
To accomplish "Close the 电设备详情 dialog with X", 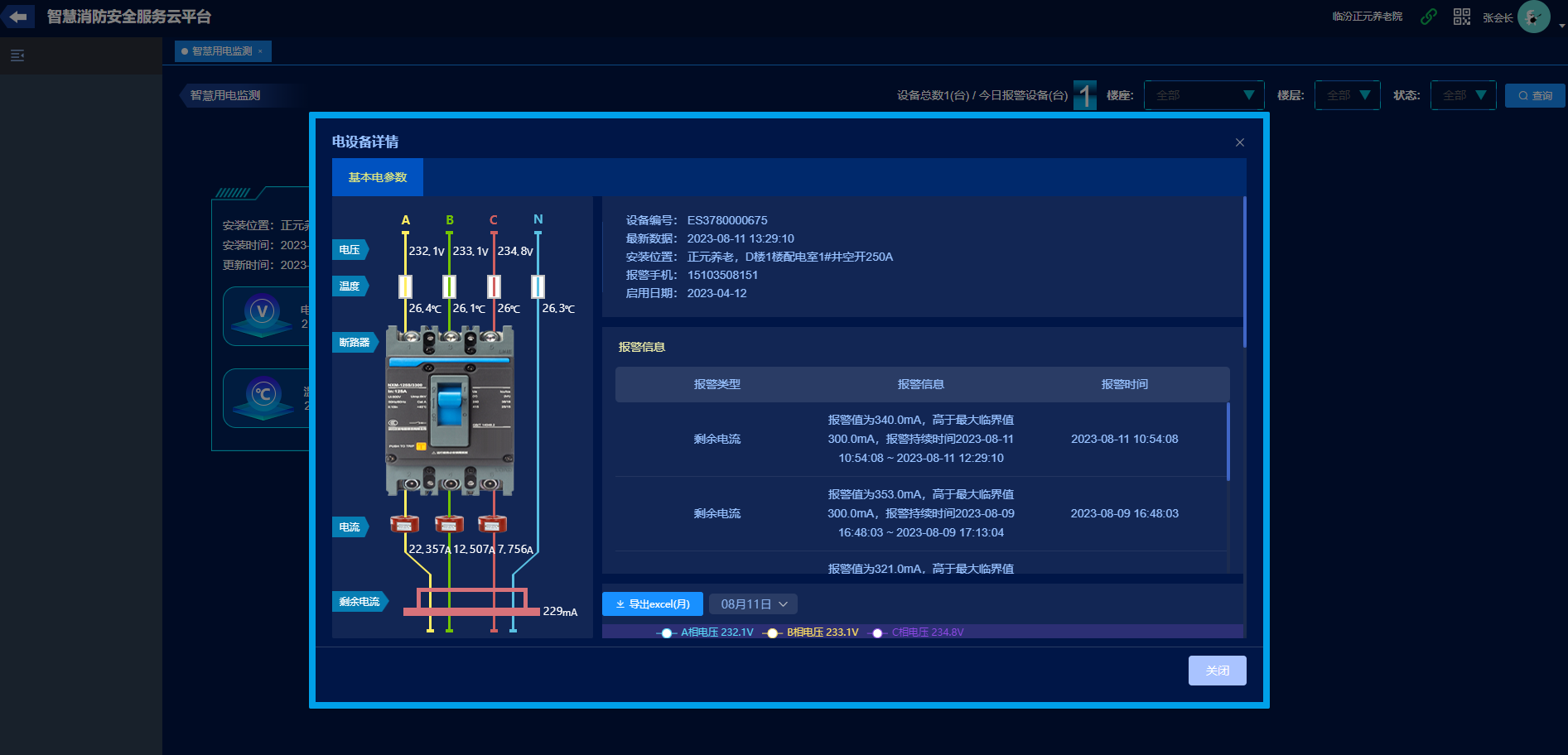I will pos(1240,142).
